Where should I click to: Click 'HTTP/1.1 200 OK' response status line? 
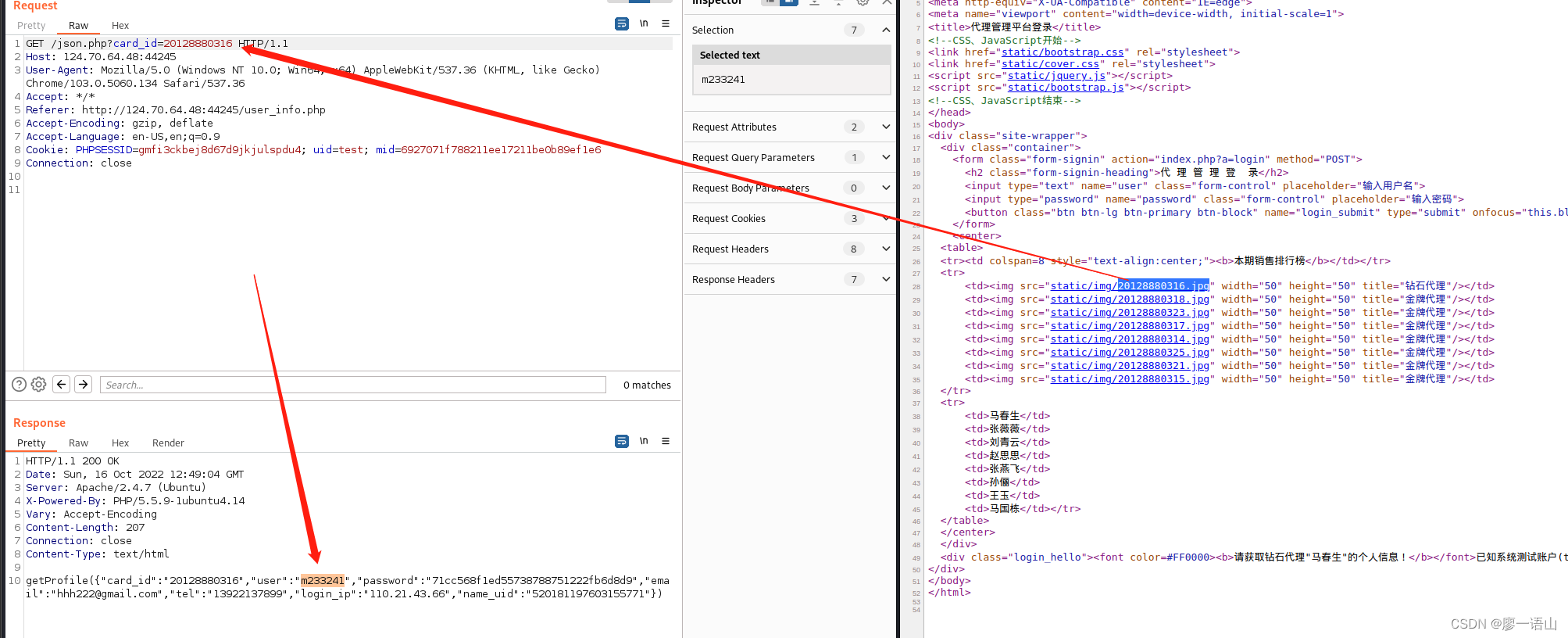(73, 461)
